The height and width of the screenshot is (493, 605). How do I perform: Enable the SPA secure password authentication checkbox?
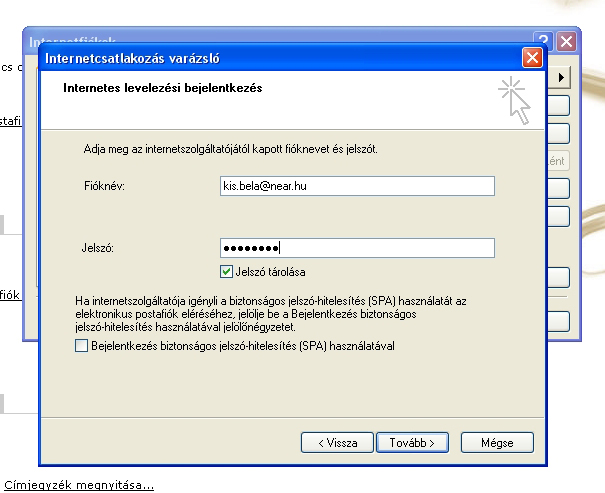coord(81,346)
